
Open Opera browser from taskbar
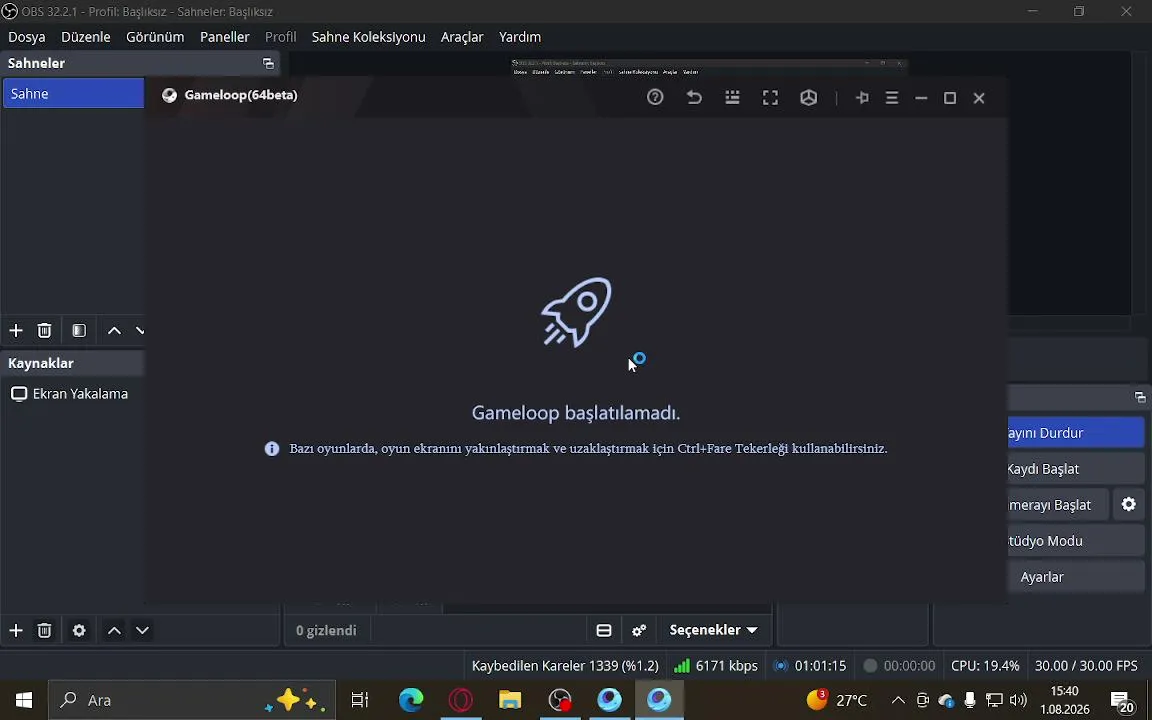[461, 700]
